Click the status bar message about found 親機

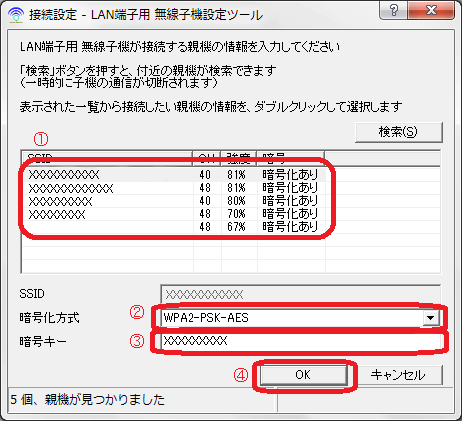[x=88, y=399]
